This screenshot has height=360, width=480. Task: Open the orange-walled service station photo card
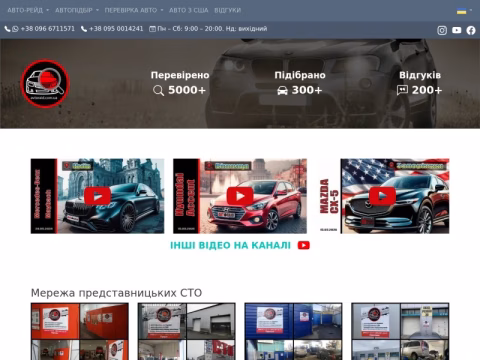point(80,331)
